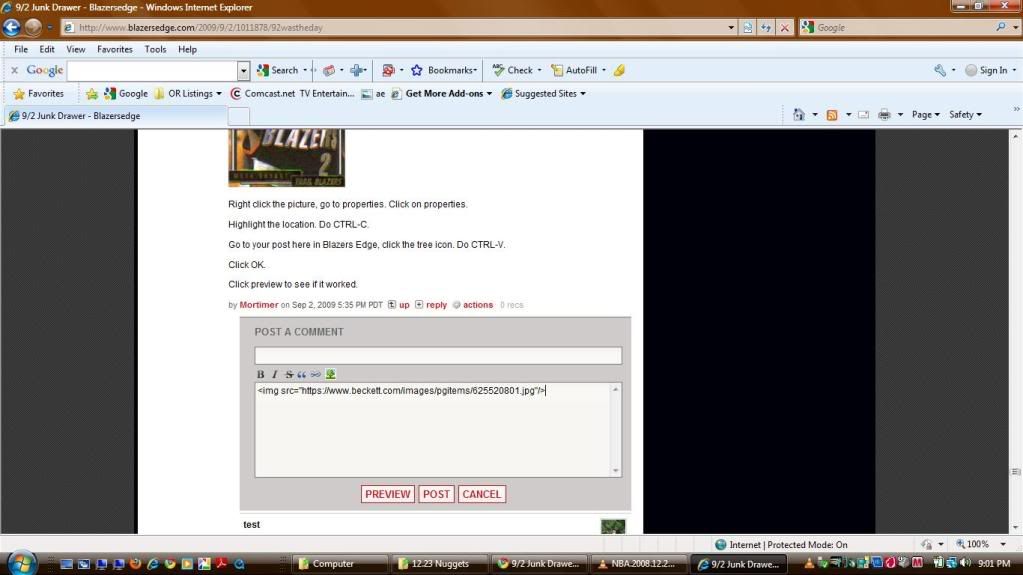
Task: Click the Google Toolbar wrench settings icon
Action: [940, 70]
